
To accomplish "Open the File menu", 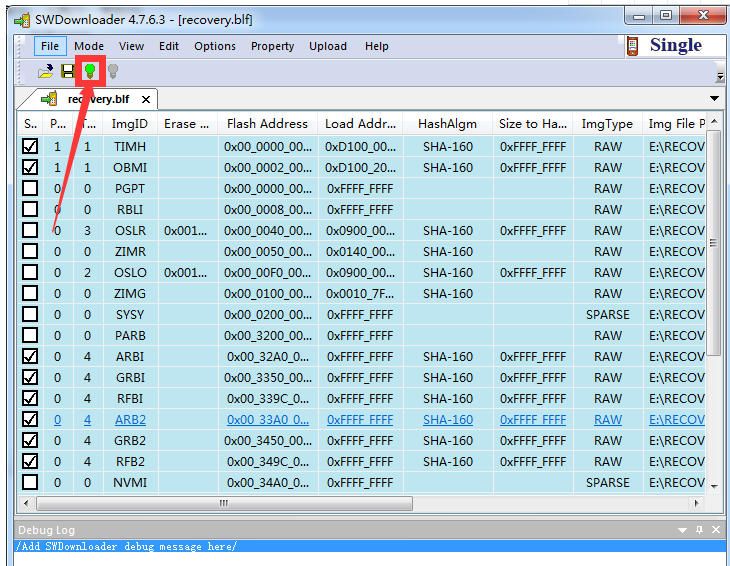I will coord(50,46).
